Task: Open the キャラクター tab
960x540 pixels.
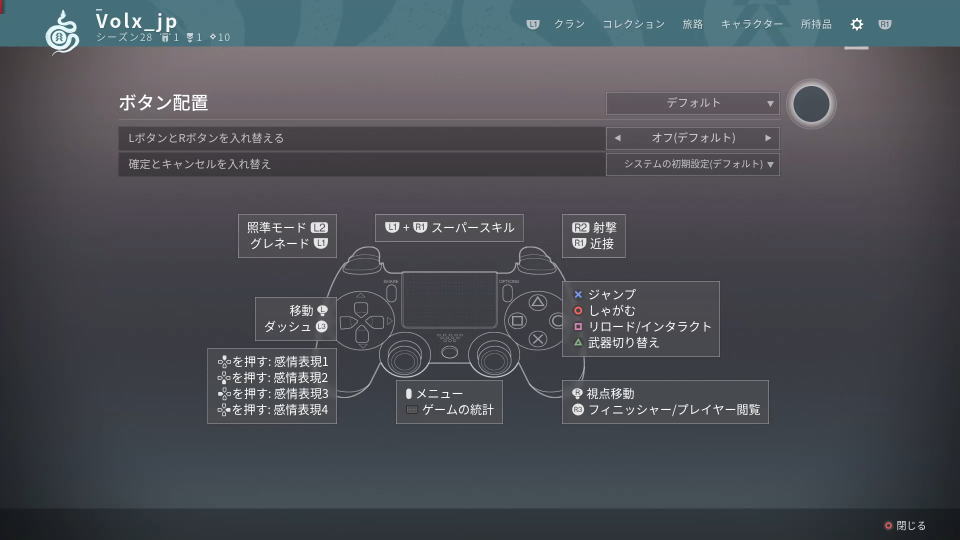Action: pos(752,24)
